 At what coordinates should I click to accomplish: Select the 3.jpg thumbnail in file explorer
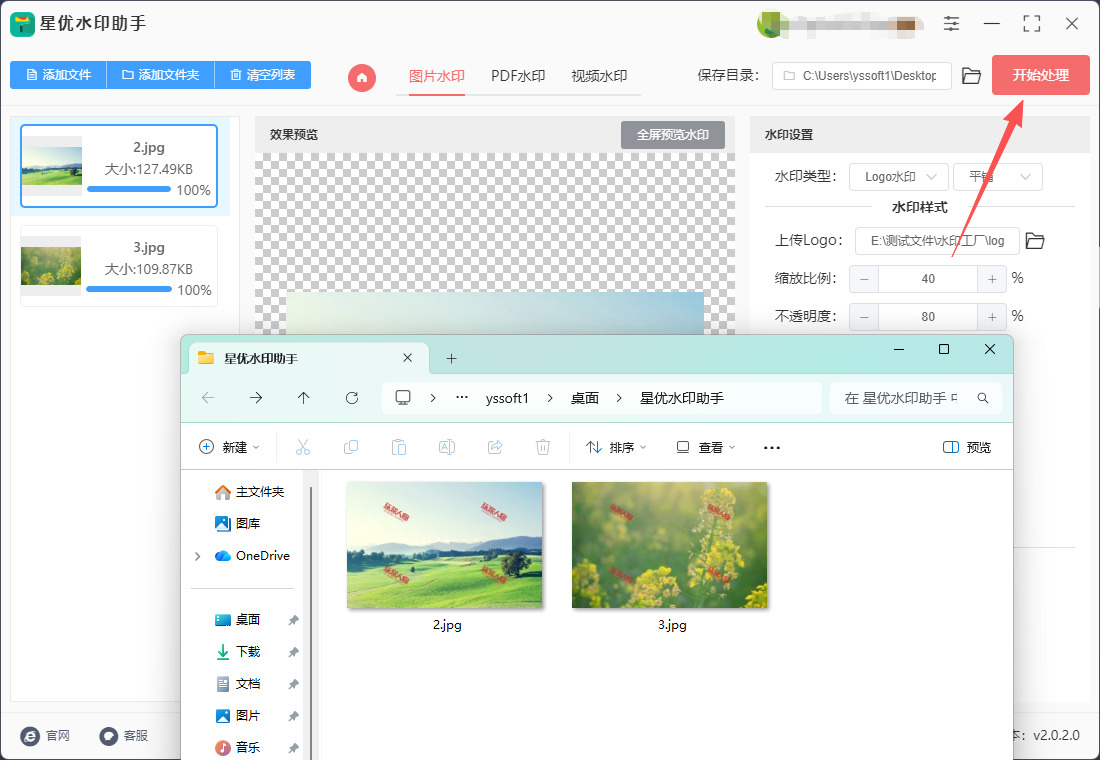pyautogui.click(x=669, y=545)
